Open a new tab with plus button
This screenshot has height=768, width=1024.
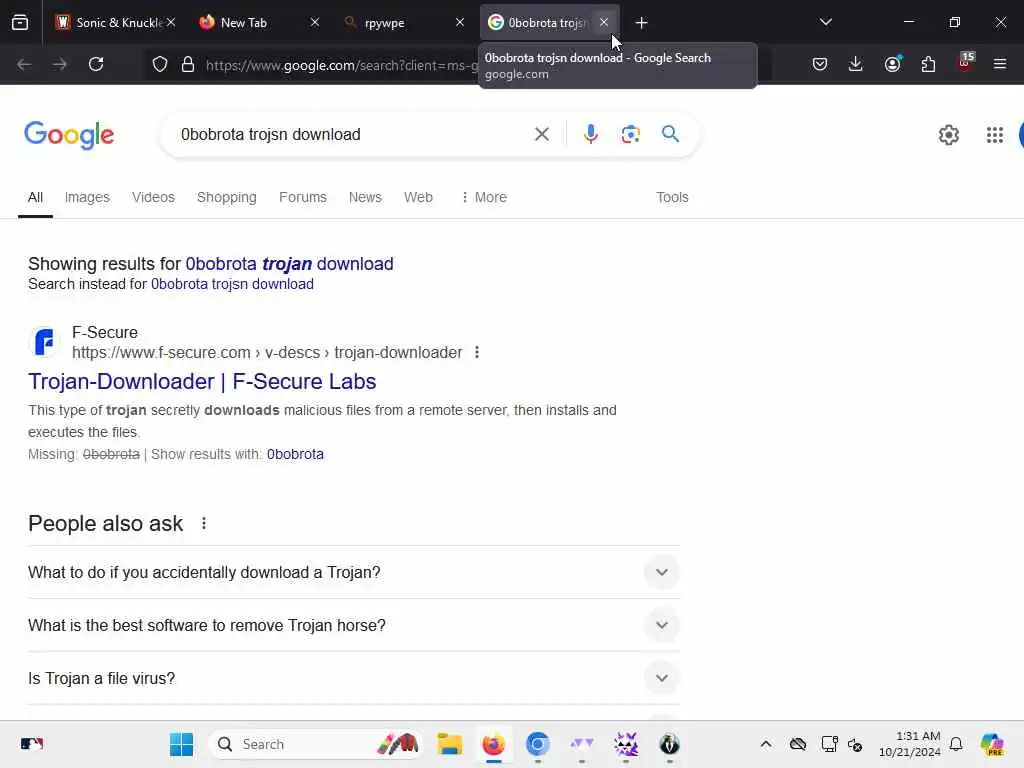click(641, 23)
